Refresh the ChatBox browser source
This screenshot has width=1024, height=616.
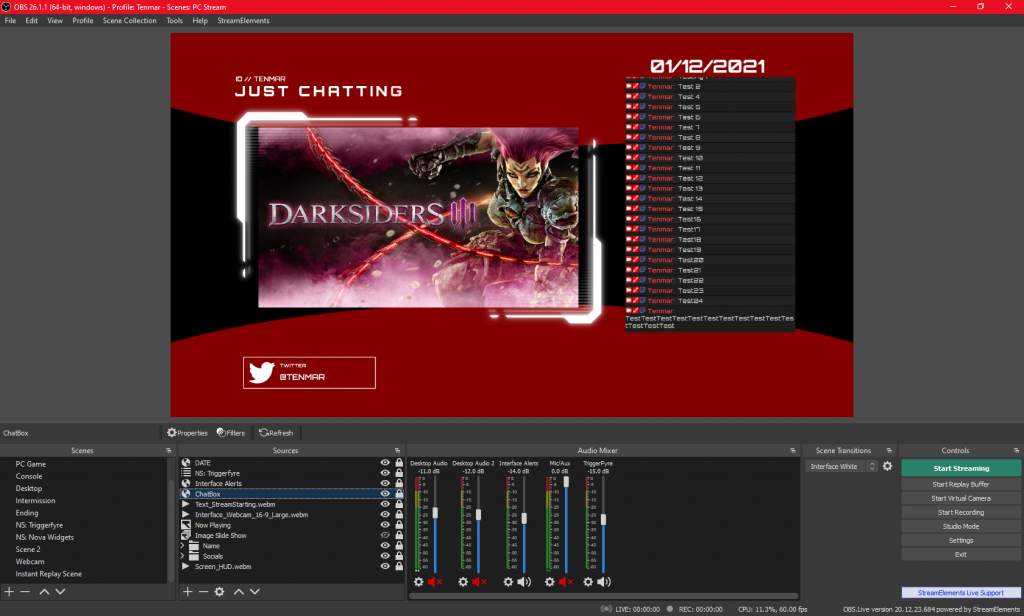(x=276, y=432)
